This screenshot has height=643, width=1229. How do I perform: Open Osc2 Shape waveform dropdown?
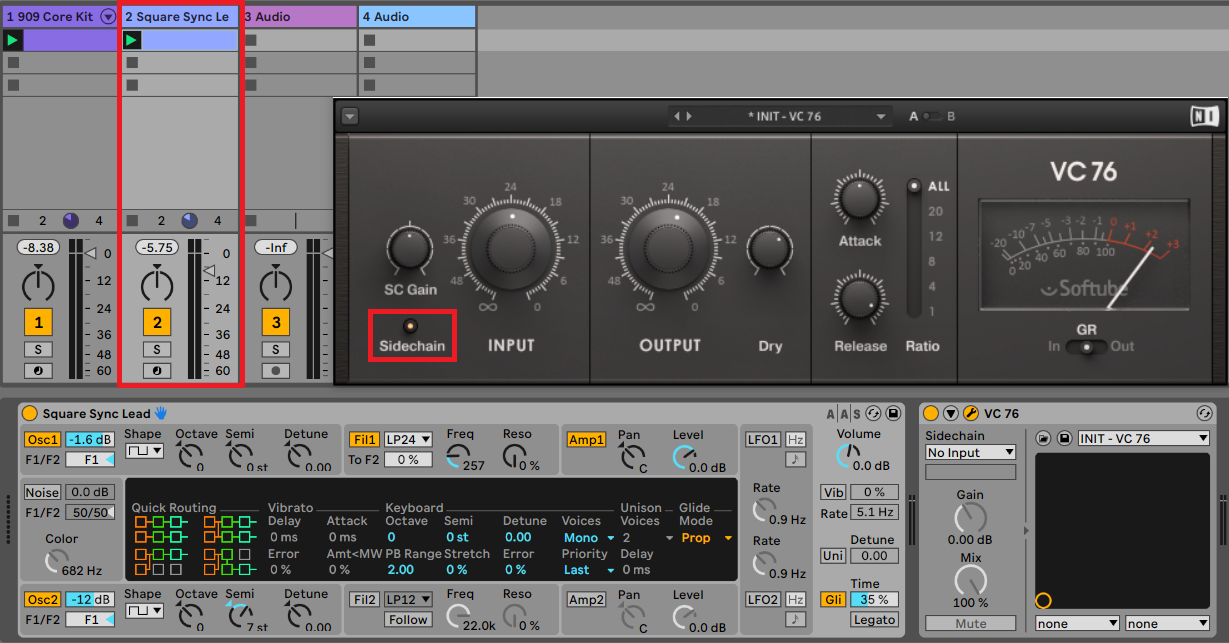tap(143, 610)
